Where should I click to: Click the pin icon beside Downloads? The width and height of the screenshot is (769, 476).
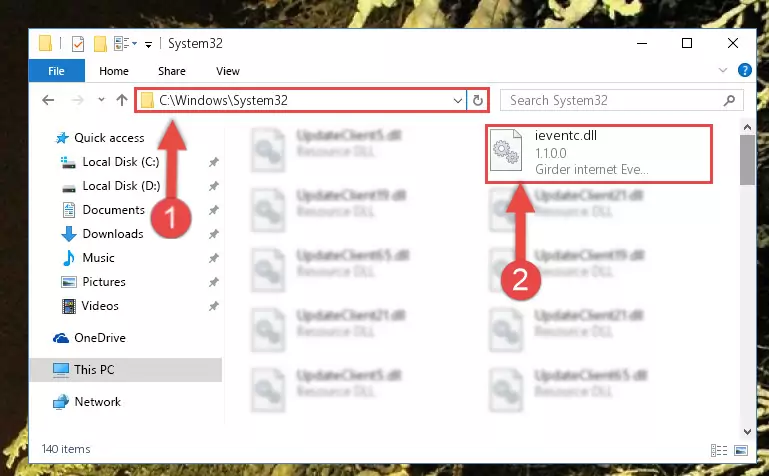[213, 234]
